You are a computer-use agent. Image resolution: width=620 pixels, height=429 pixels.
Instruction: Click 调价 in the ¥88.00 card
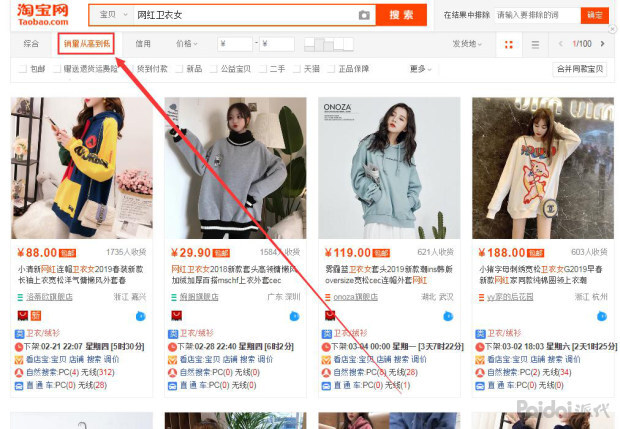point(112,360)
